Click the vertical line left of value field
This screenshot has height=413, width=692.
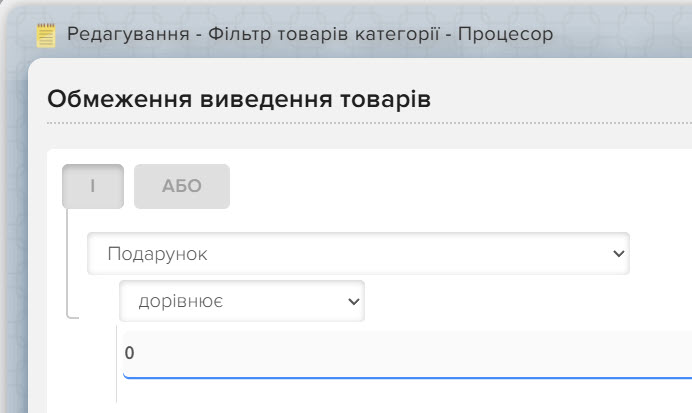[117, 364]
